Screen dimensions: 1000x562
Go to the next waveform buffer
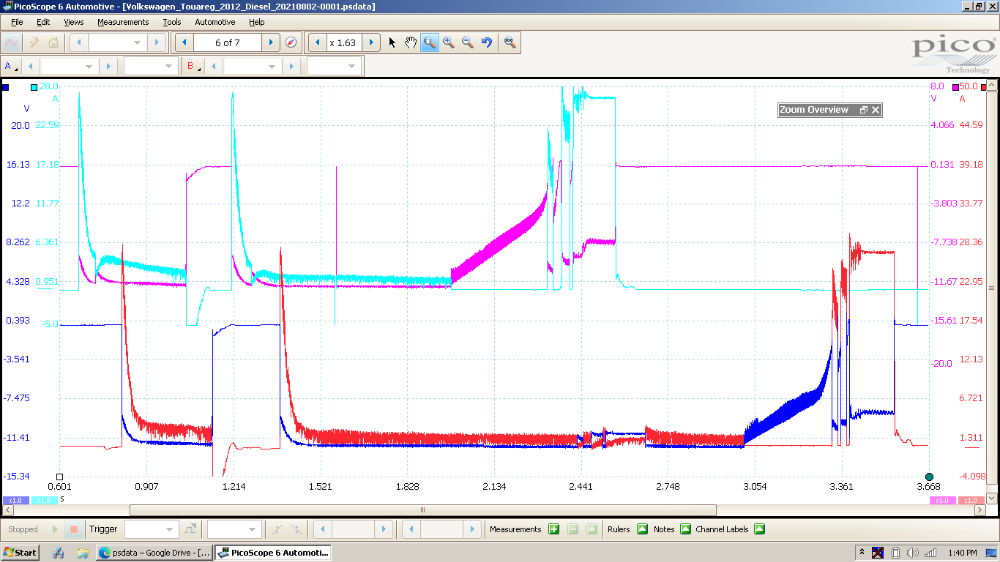tap(271, 43)
